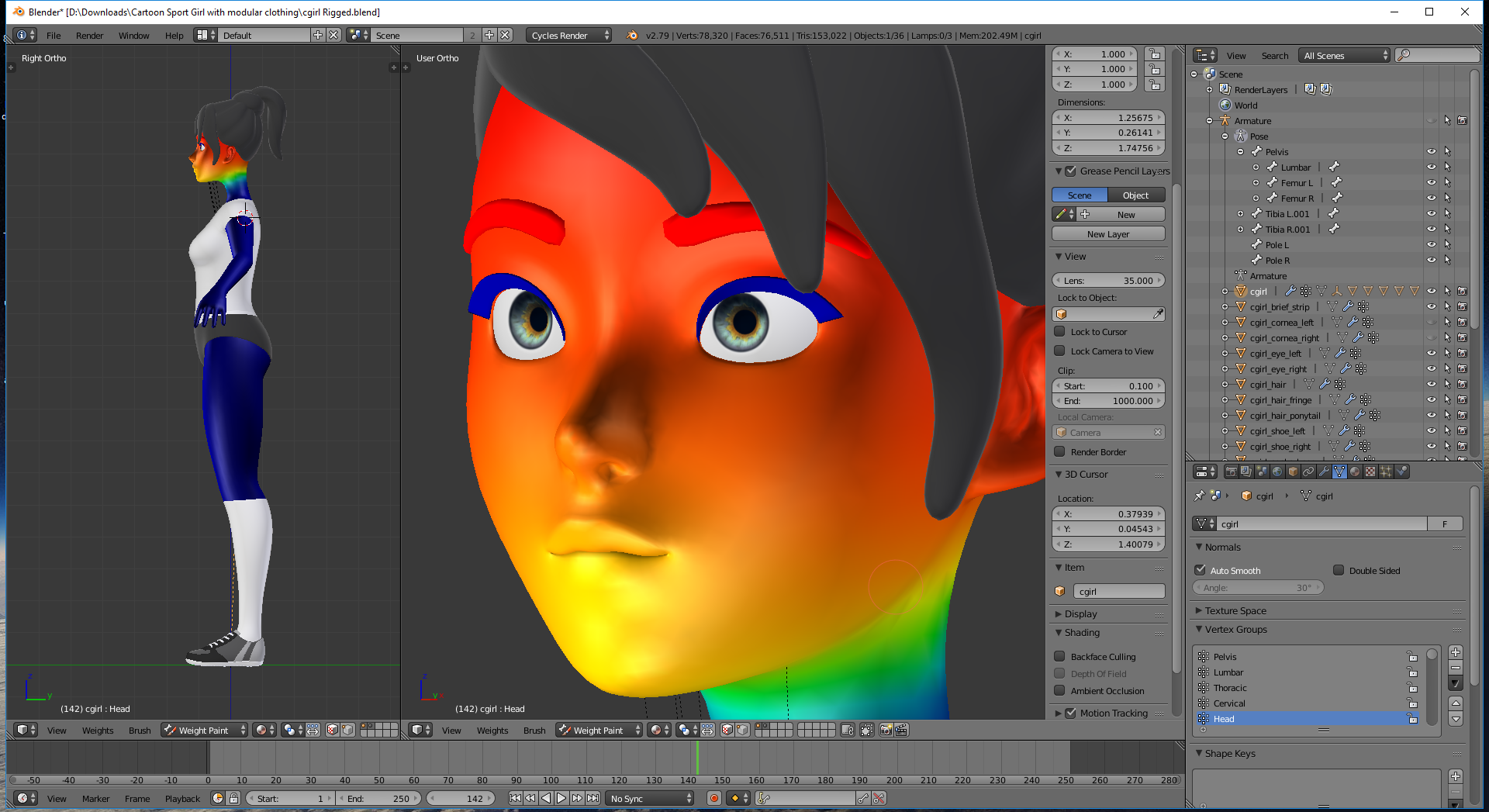Jump to the timeline end frame
Image resolution: width=1489 pixels, height=812 pixels.
pyautogui.click(x=592, y=798)
